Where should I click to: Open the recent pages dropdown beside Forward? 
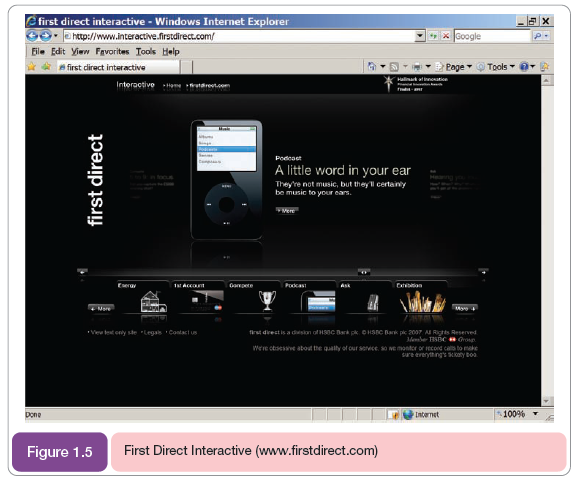(56, 36)
